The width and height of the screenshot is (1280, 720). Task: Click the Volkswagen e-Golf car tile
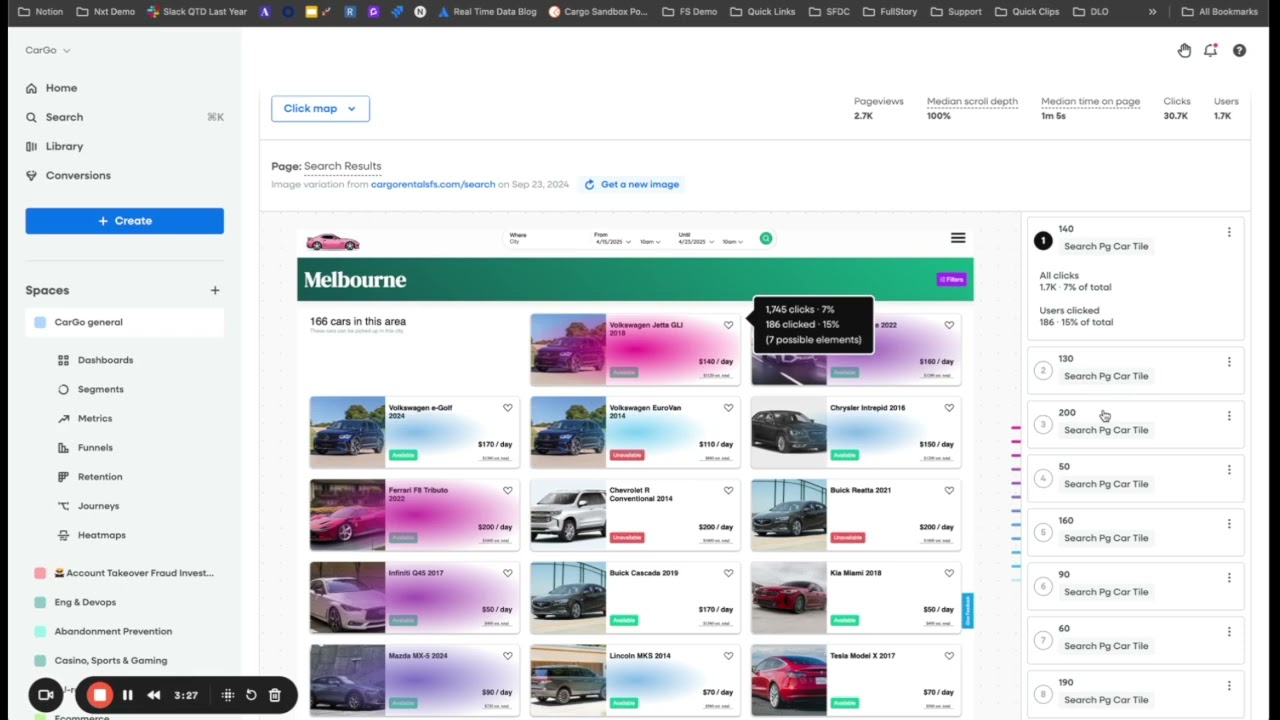(x=414, y=432)
